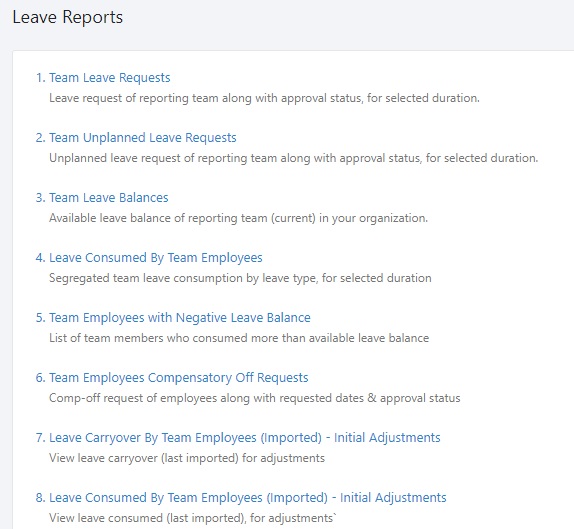
Task: Click 'View leave carryover (last imported)' description
Action: (x=187, y=458)
